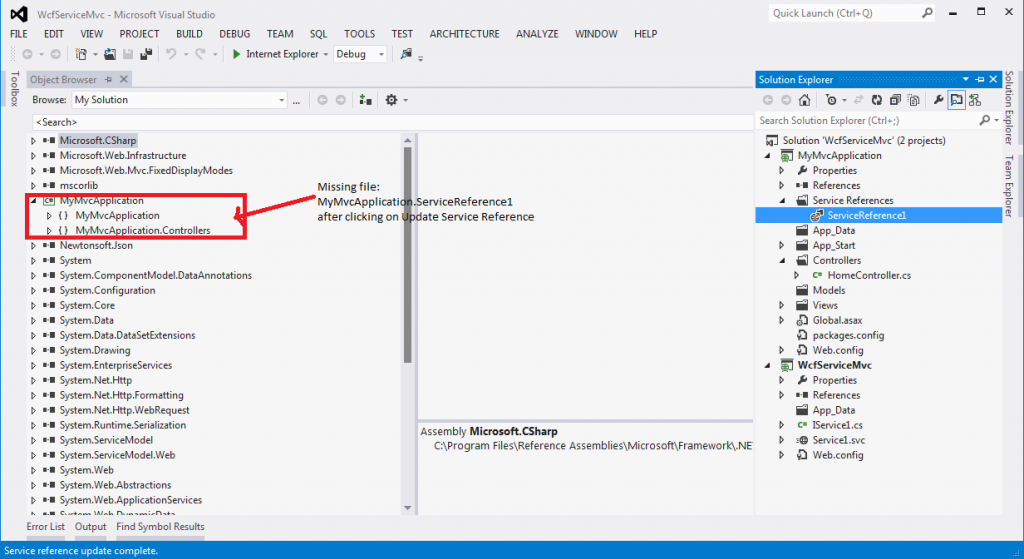
Task: Open the DEBUG menu
Action: coord(234,34)
